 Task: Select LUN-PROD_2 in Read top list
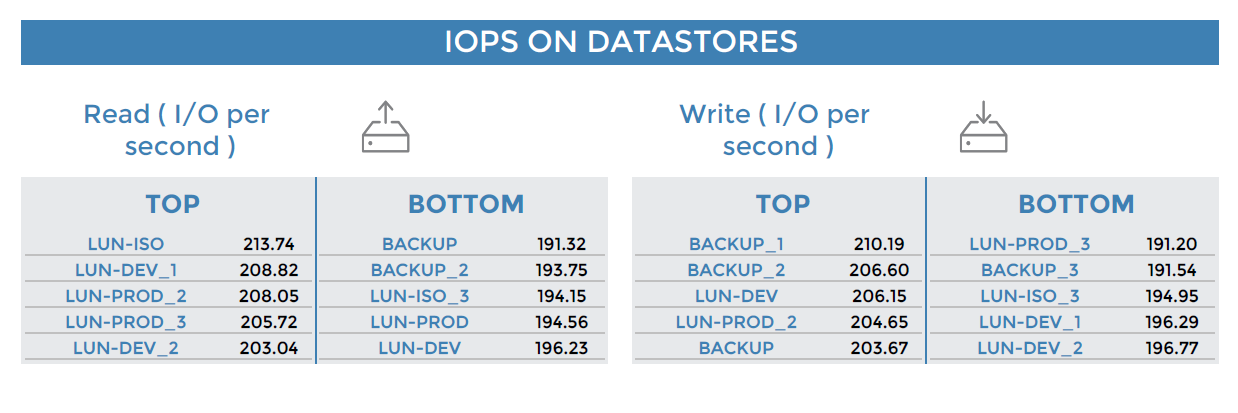[x=126, y=296]
